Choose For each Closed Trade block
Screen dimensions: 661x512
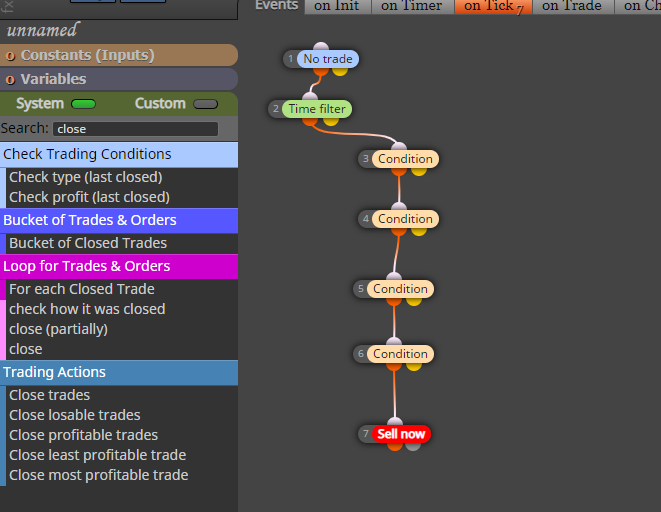click(x=82, y=289)
